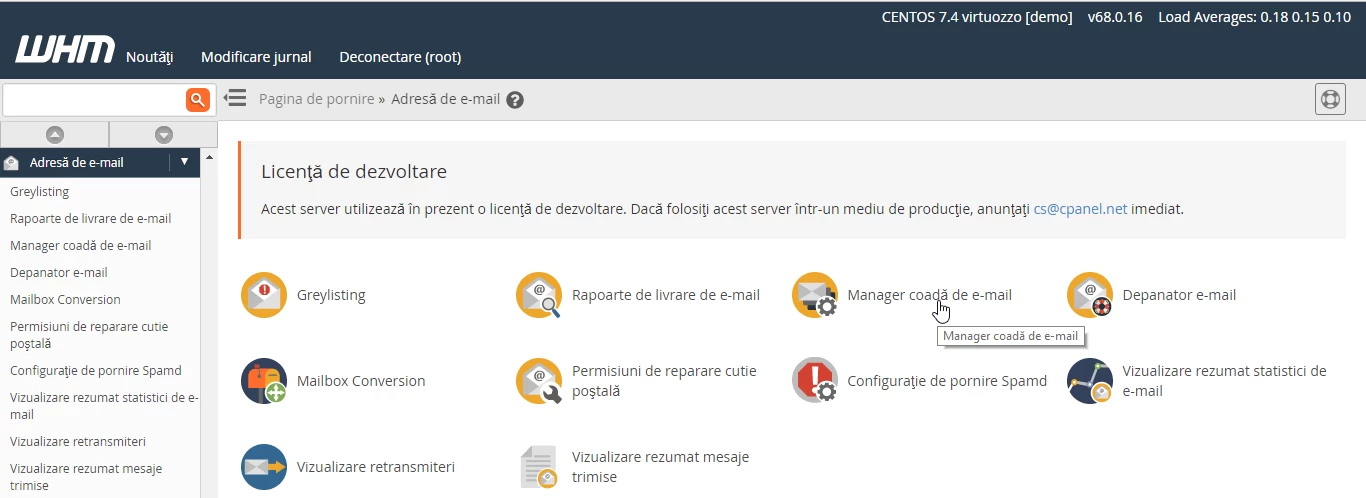The width and height of the screenshot is (1366, 498).
Task: Open the Vizualizare rezumat statistici icon
Action: pyautogui.click(x=1090, y=381)
